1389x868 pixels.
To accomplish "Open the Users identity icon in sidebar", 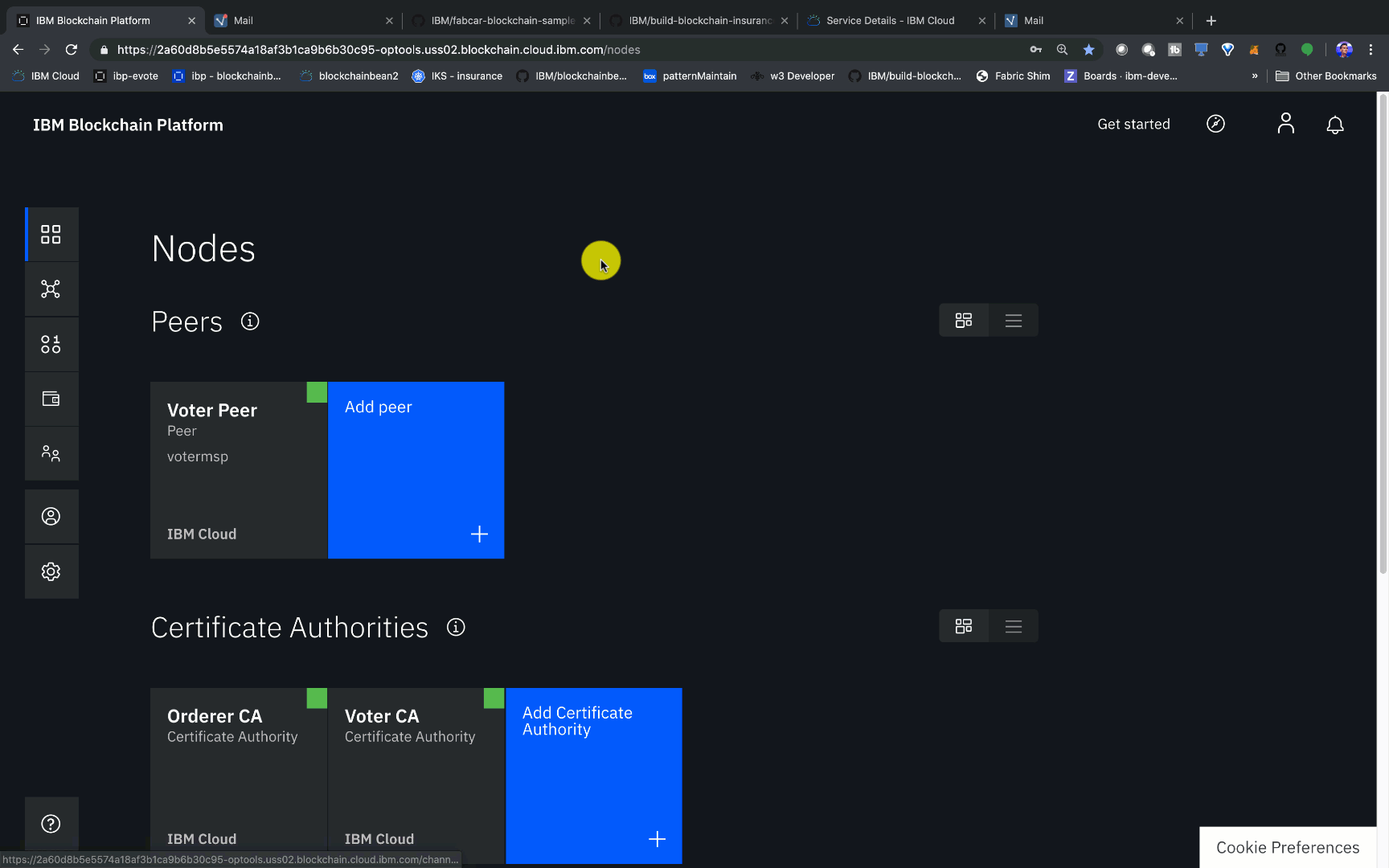I will click(x=51, y=516).
